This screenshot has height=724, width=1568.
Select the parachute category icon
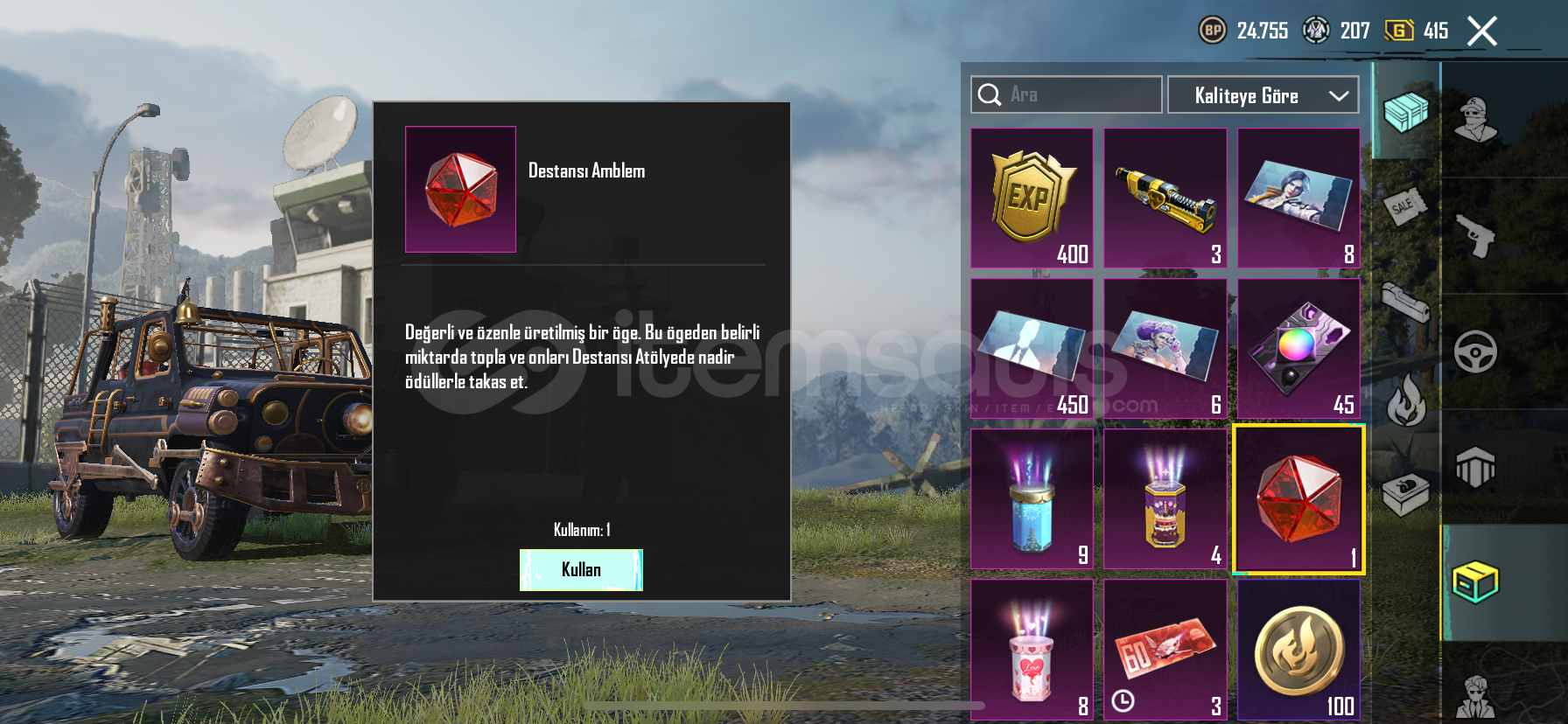pyautogui.click(x=1476, y=467)
